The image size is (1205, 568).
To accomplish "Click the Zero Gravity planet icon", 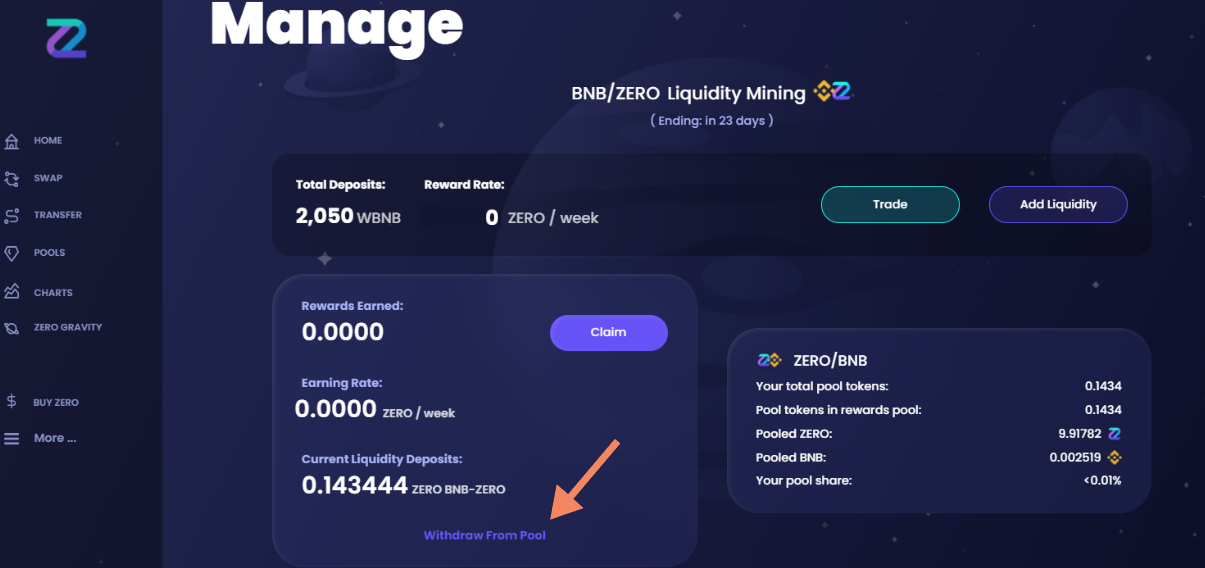I will click(12, 328).
